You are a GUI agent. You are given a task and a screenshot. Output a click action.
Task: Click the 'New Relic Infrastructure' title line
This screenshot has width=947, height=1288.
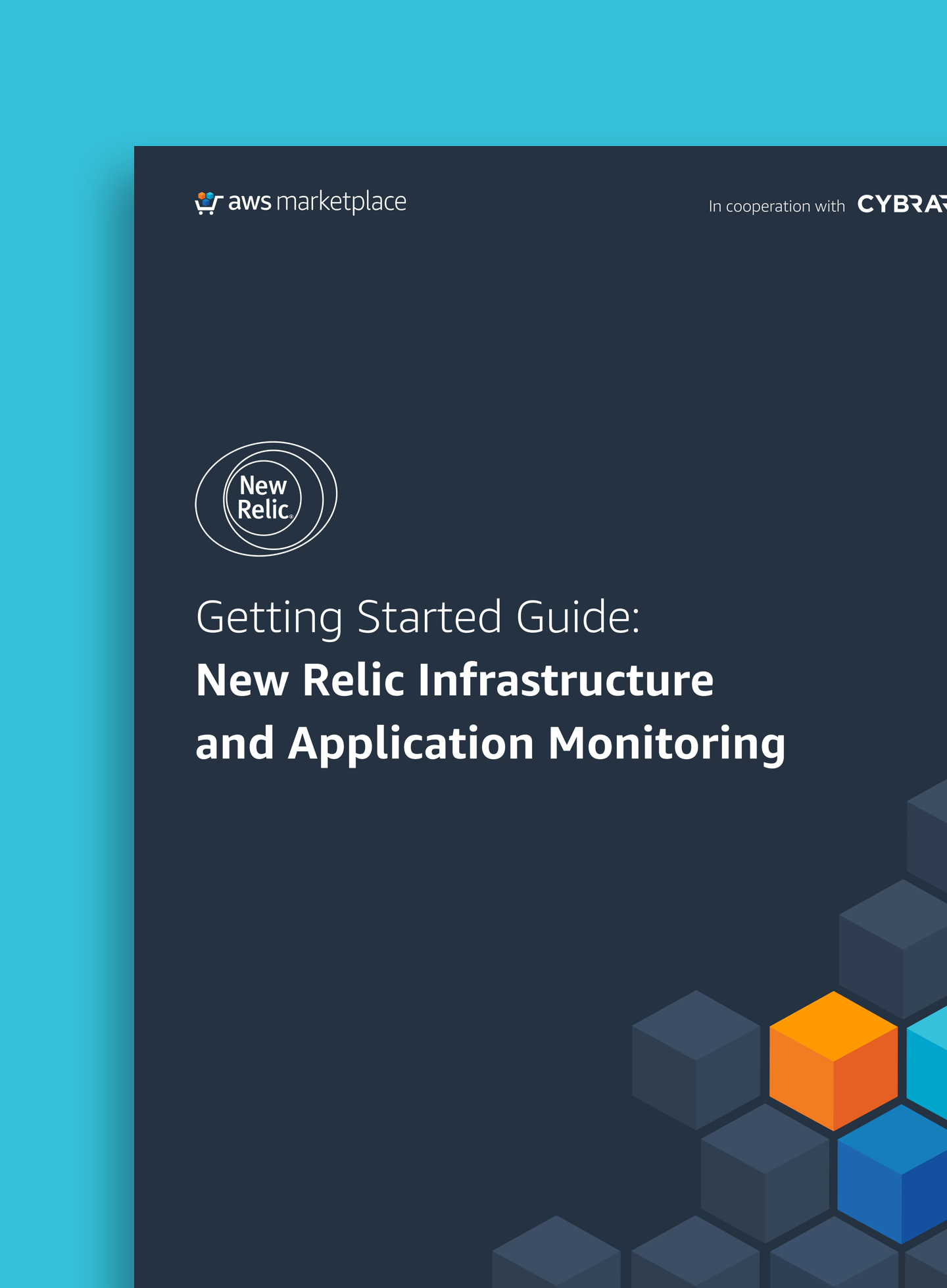click(x=454, y=680)
